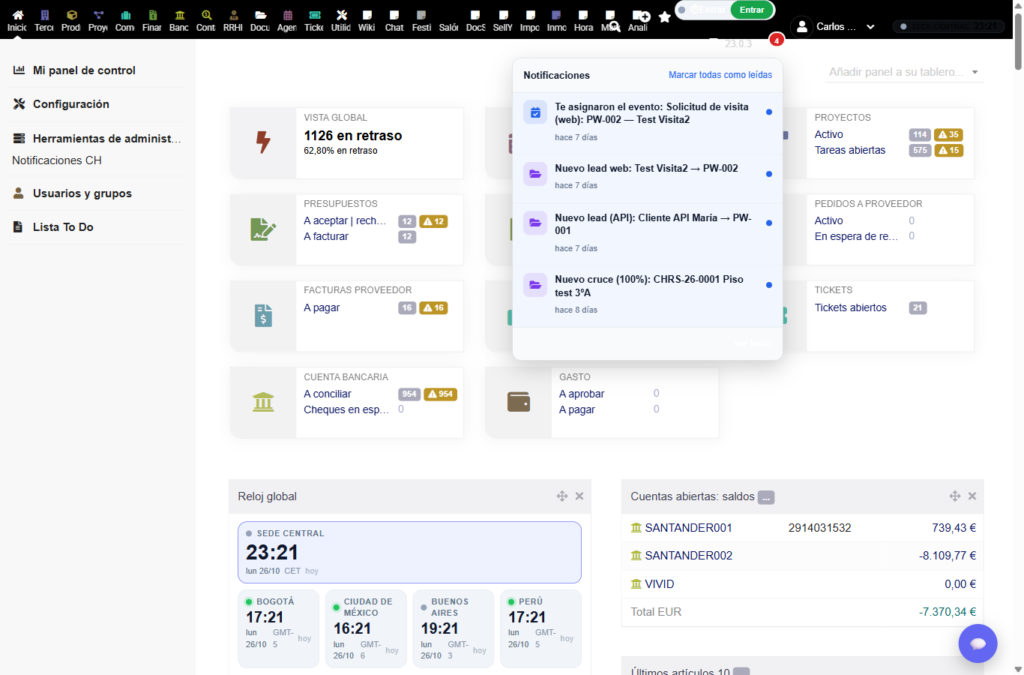Image resolution: width=1024 pixels, height=675 pixels.
Task: Close the Cuentas abiertas saldos box
Action: tap(972, 496)
